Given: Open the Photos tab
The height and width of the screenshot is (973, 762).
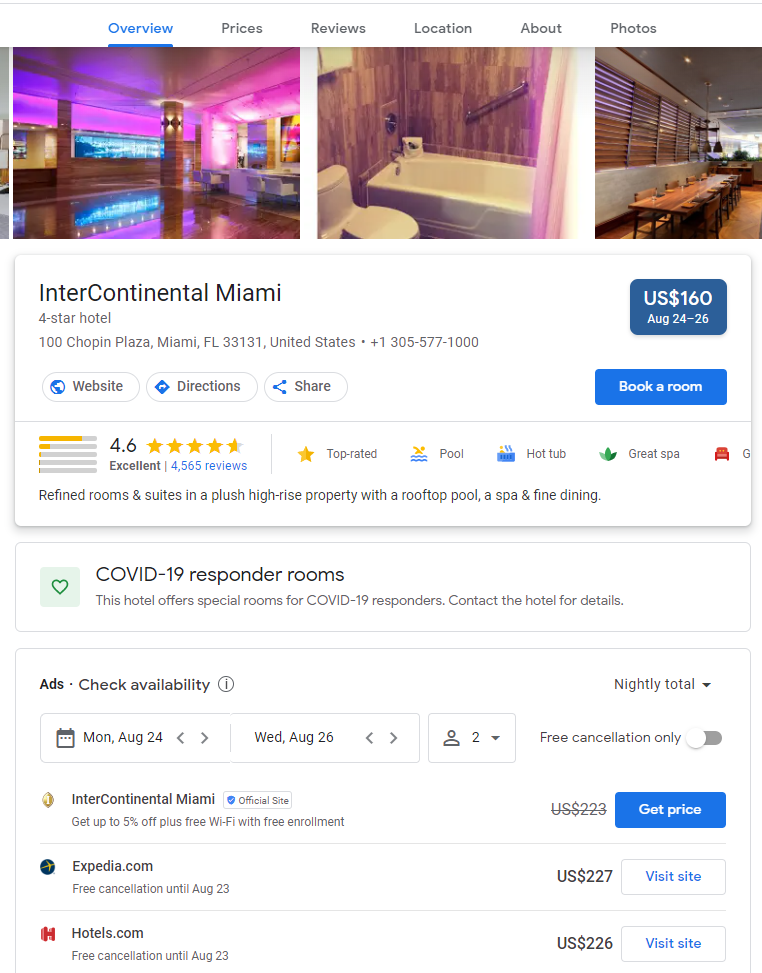Looking at the screenshot, I should 633,28.
